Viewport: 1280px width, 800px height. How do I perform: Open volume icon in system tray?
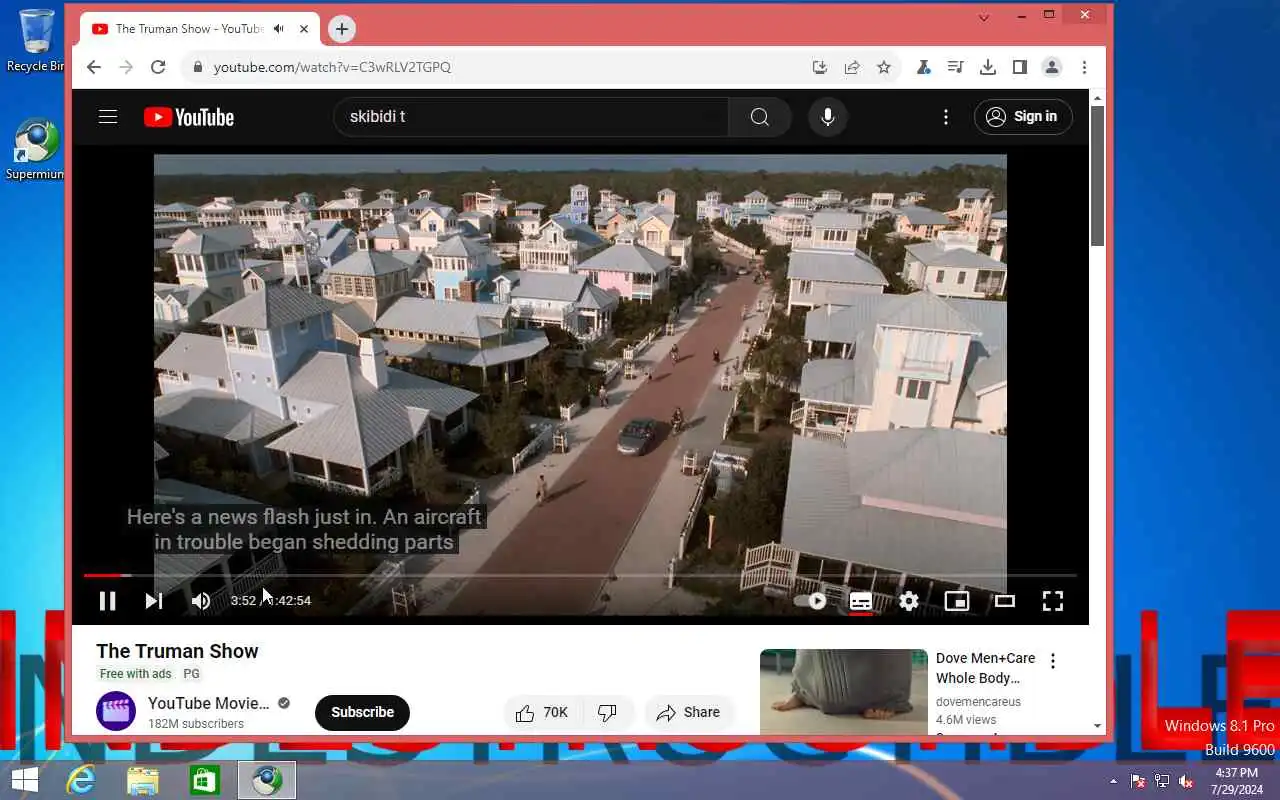point(1186,781)
